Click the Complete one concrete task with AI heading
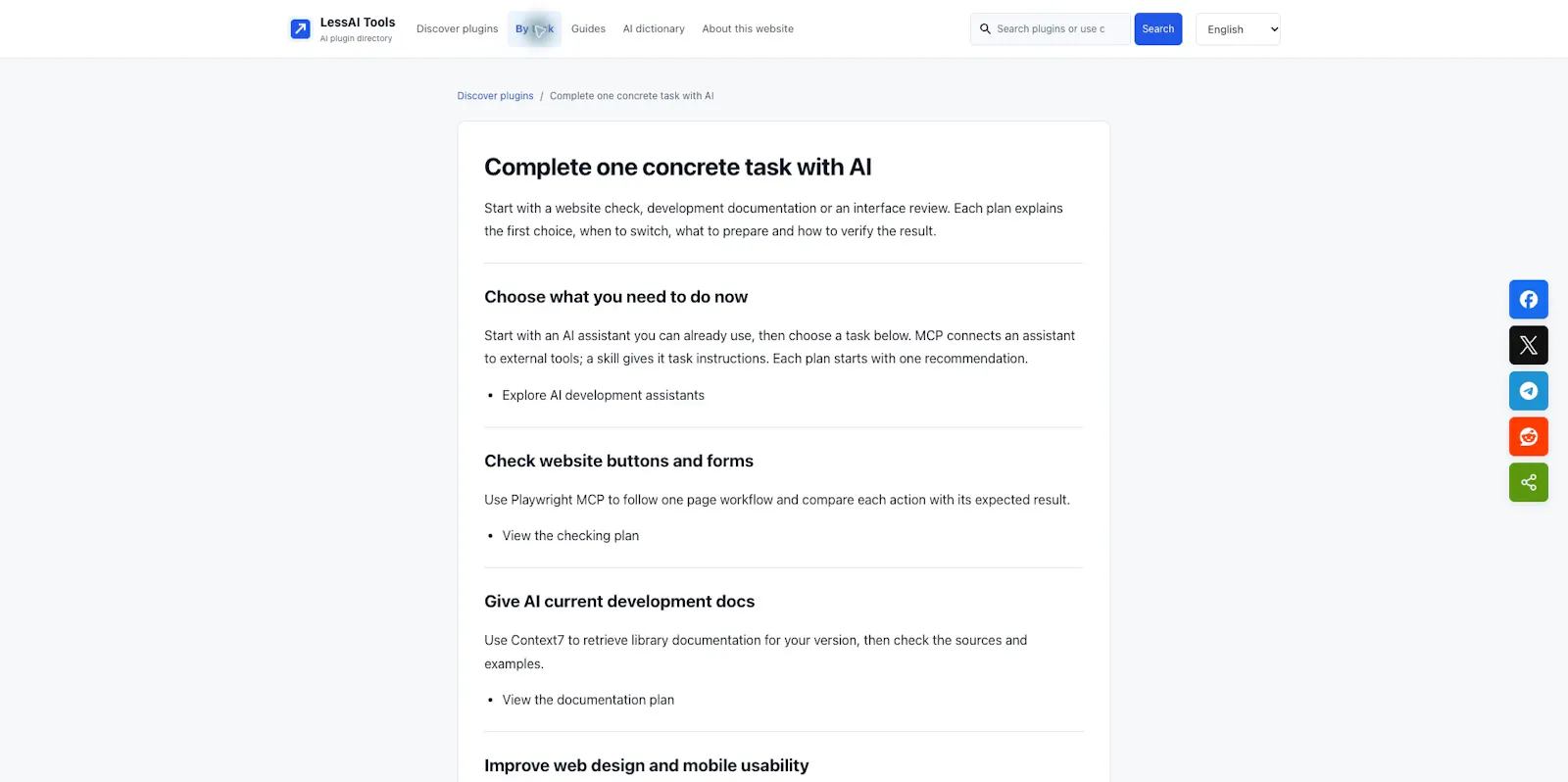The height and width of the screenshot is (782, 1568). pos(677,168)
